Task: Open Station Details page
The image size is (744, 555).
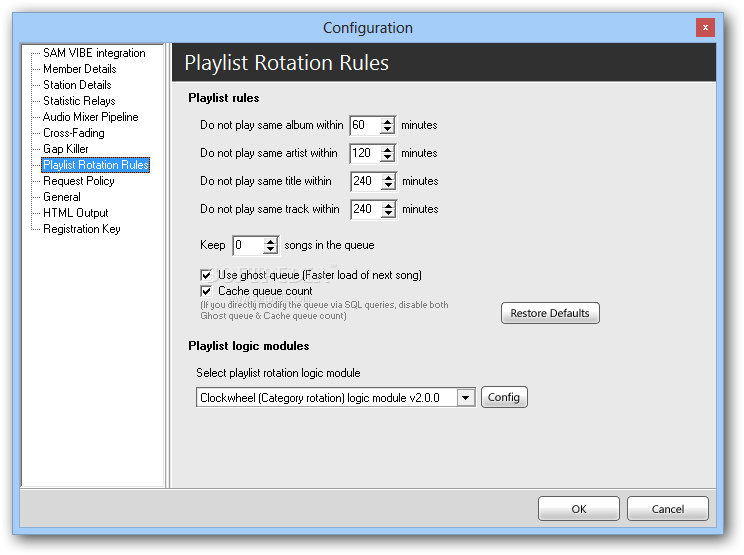Action: click(x=77, y=85)
